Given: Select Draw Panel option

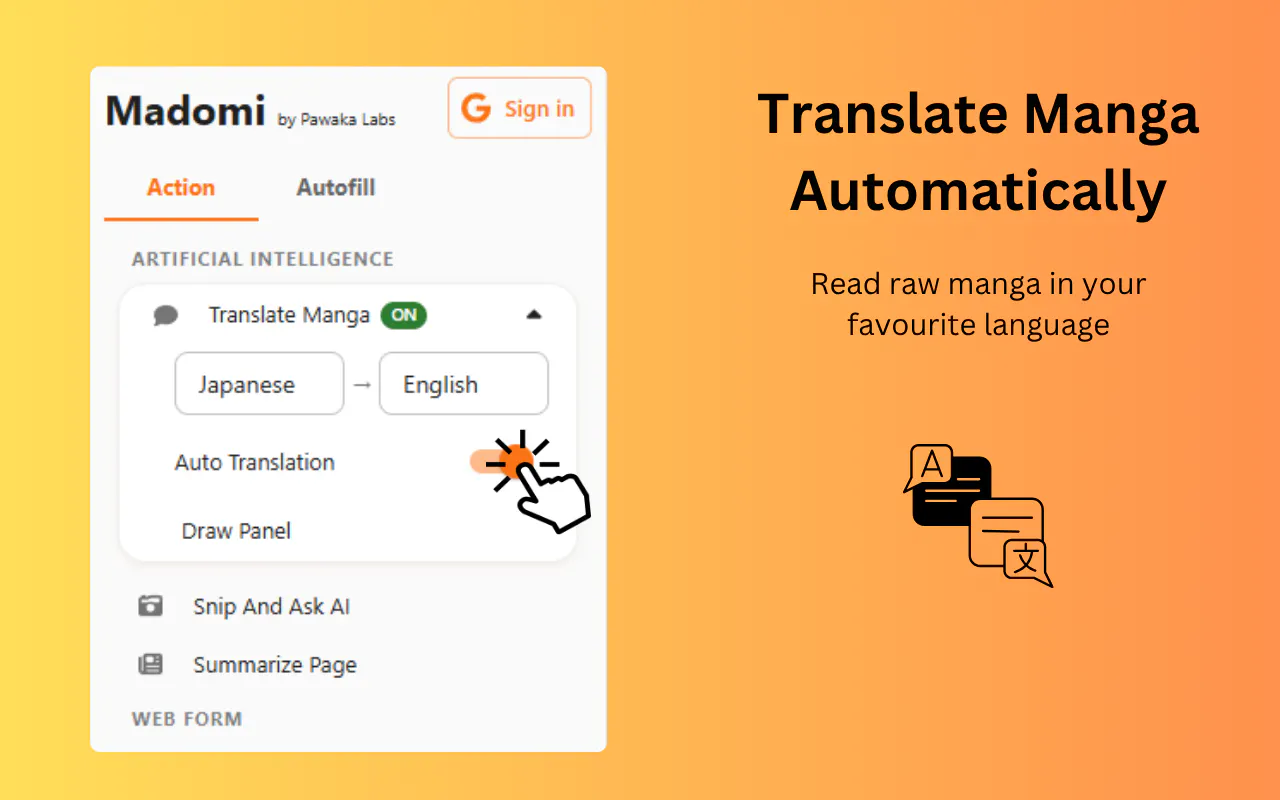Looking at the screenshot, I should pyautogui.click(x=236, y=531).
